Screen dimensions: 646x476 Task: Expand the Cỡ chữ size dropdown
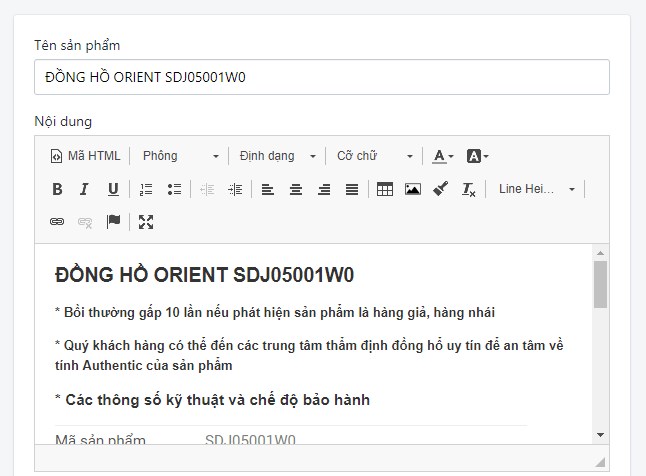tap(374, 156)
